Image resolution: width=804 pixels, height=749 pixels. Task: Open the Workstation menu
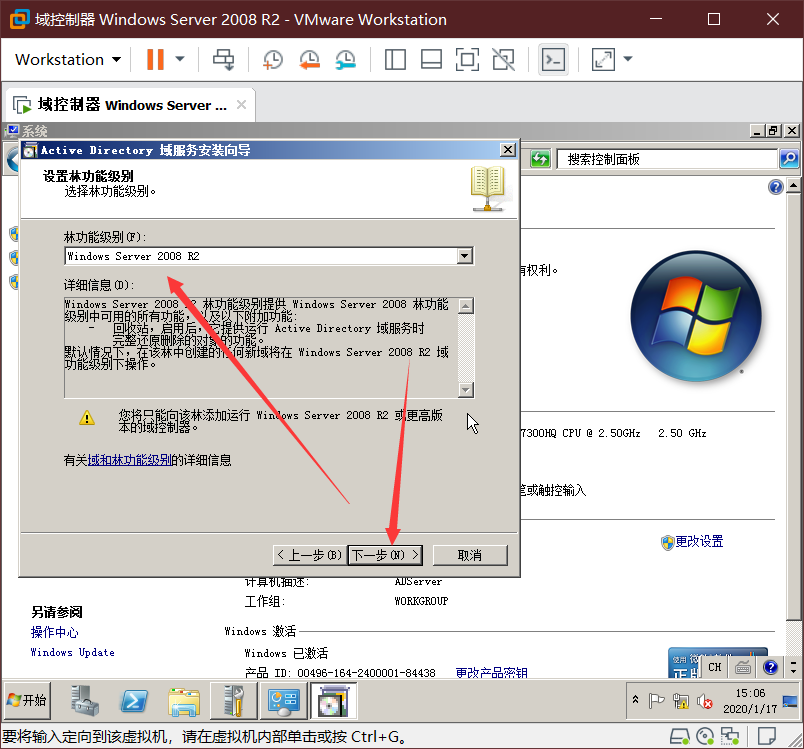[68, 59]
